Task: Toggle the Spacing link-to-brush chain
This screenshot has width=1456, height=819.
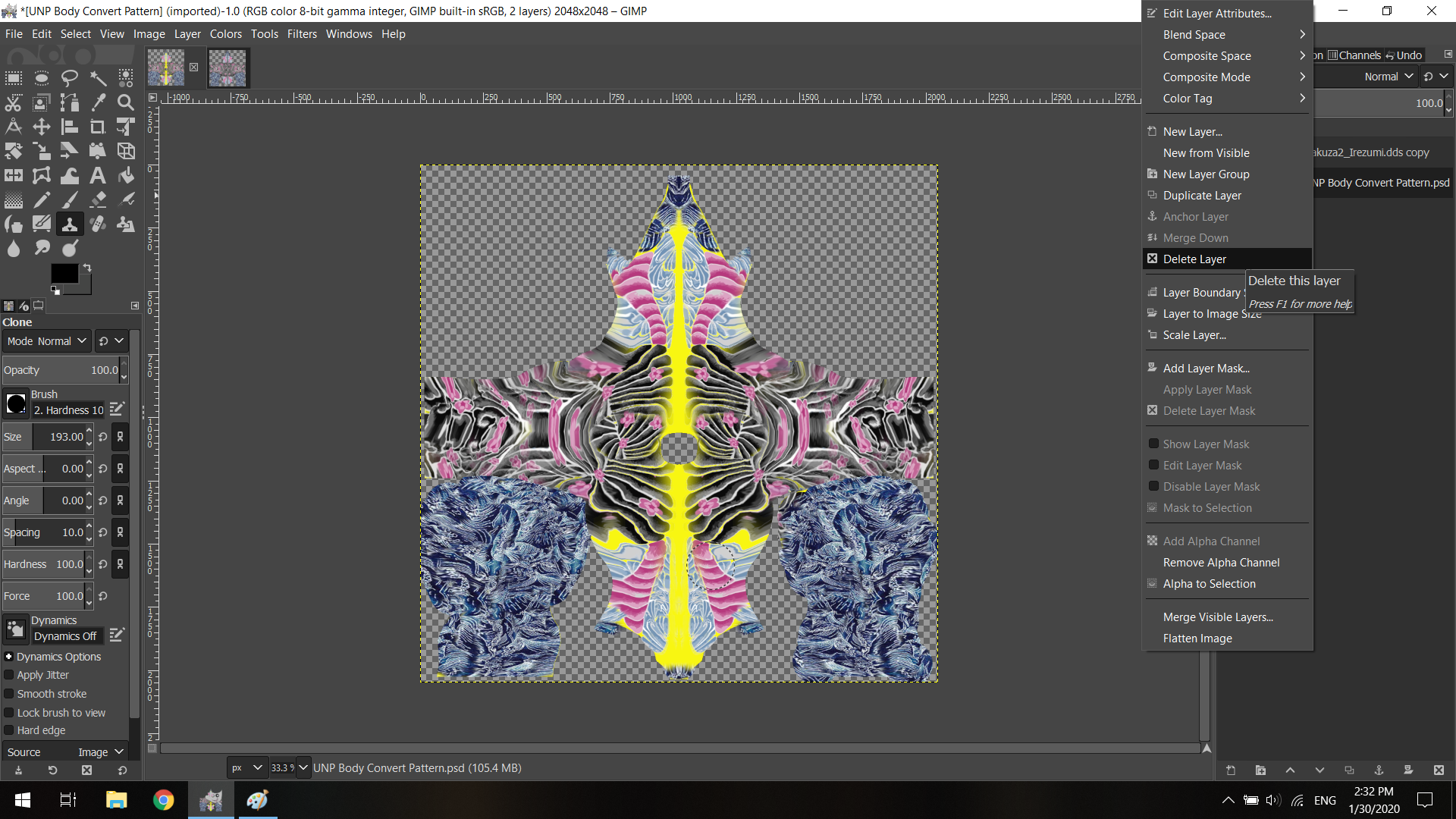Action: (120, 532)
